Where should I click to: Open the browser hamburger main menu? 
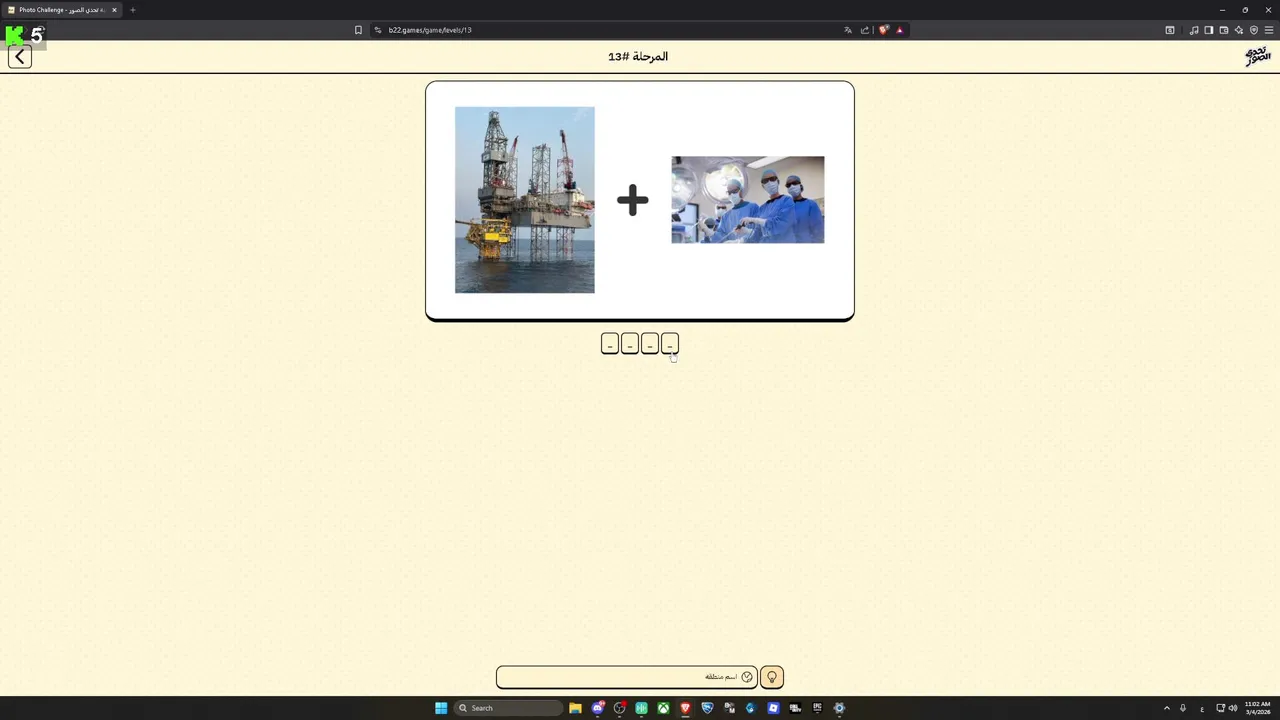(x=1269, y=30)
